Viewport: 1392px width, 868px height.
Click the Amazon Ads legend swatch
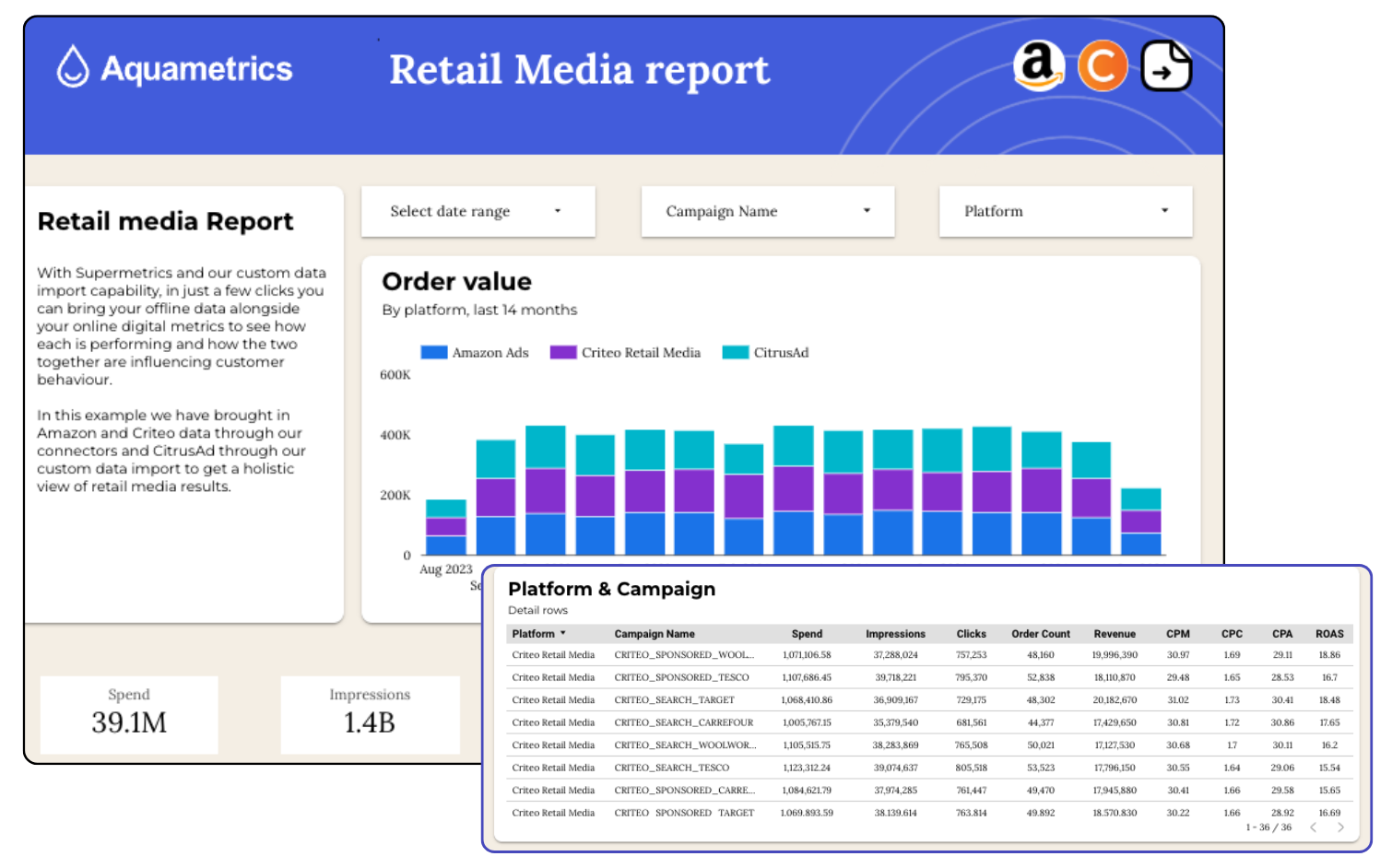point(434,353)
